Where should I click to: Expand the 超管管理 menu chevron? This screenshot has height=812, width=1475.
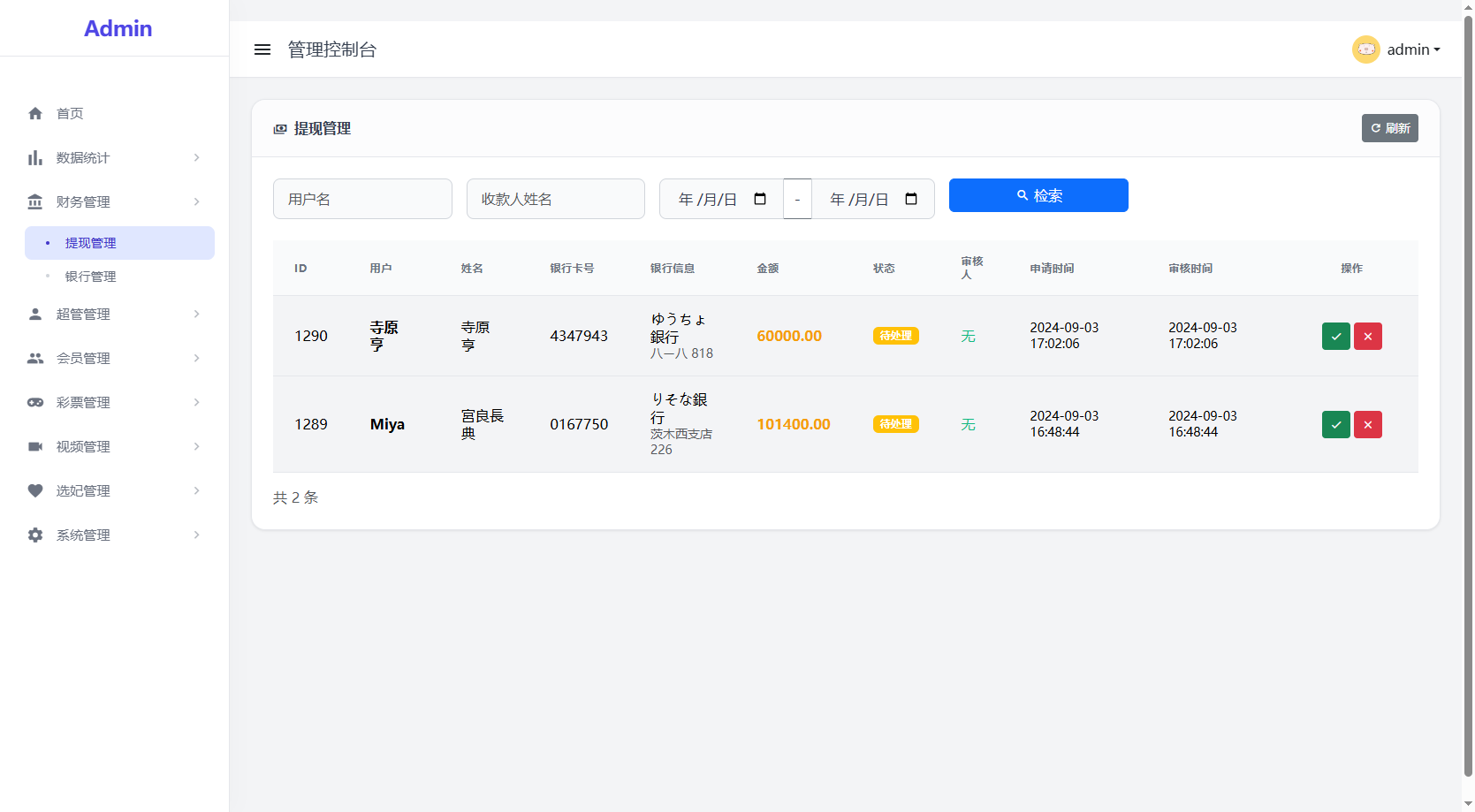tap(196, 314)
